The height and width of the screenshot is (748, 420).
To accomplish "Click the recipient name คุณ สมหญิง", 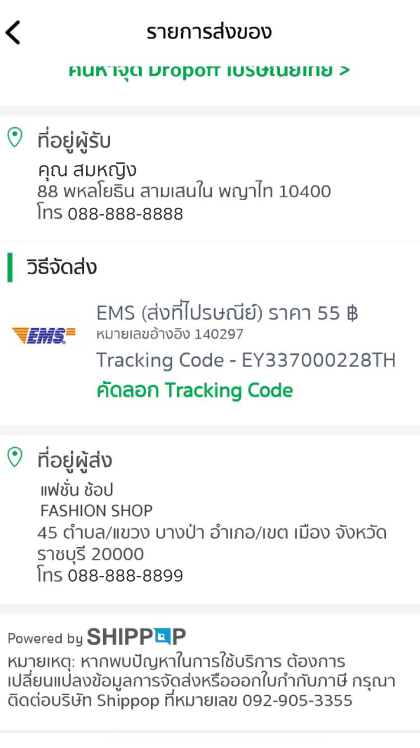I will 87,170.
